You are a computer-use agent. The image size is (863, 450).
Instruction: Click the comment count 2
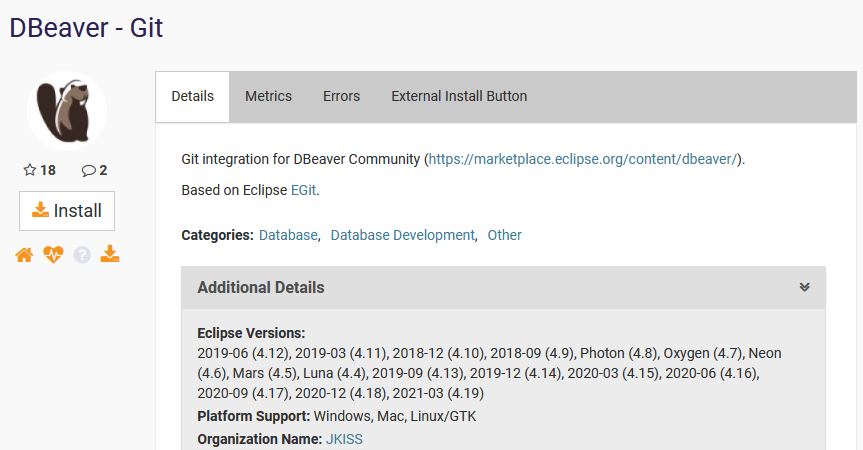point(103,171)
